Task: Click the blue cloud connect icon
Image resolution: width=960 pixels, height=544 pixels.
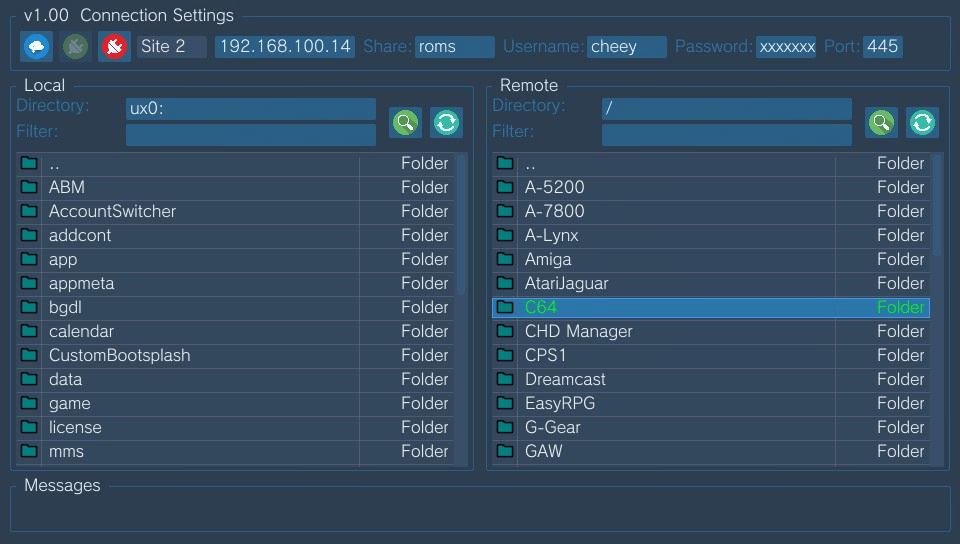Action: pyautogui.click(x=37, y=47)
